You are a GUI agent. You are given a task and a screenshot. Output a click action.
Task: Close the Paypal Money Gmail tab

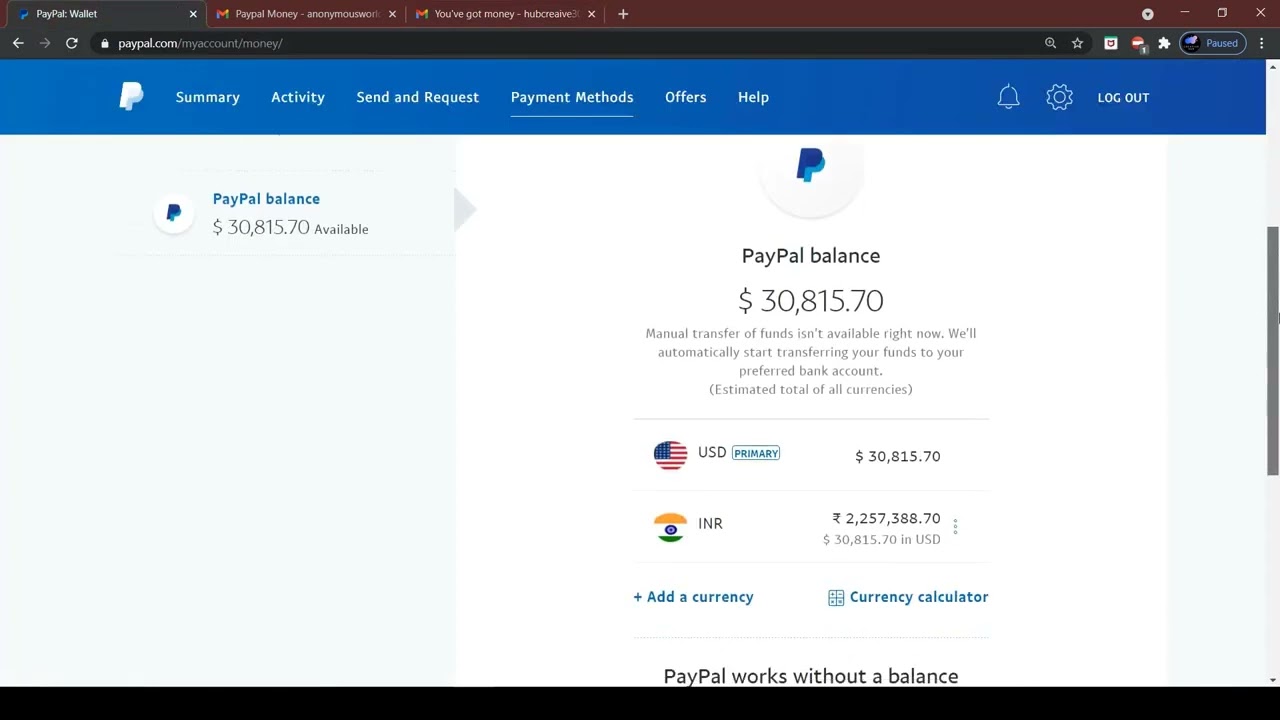click(392, 14)
